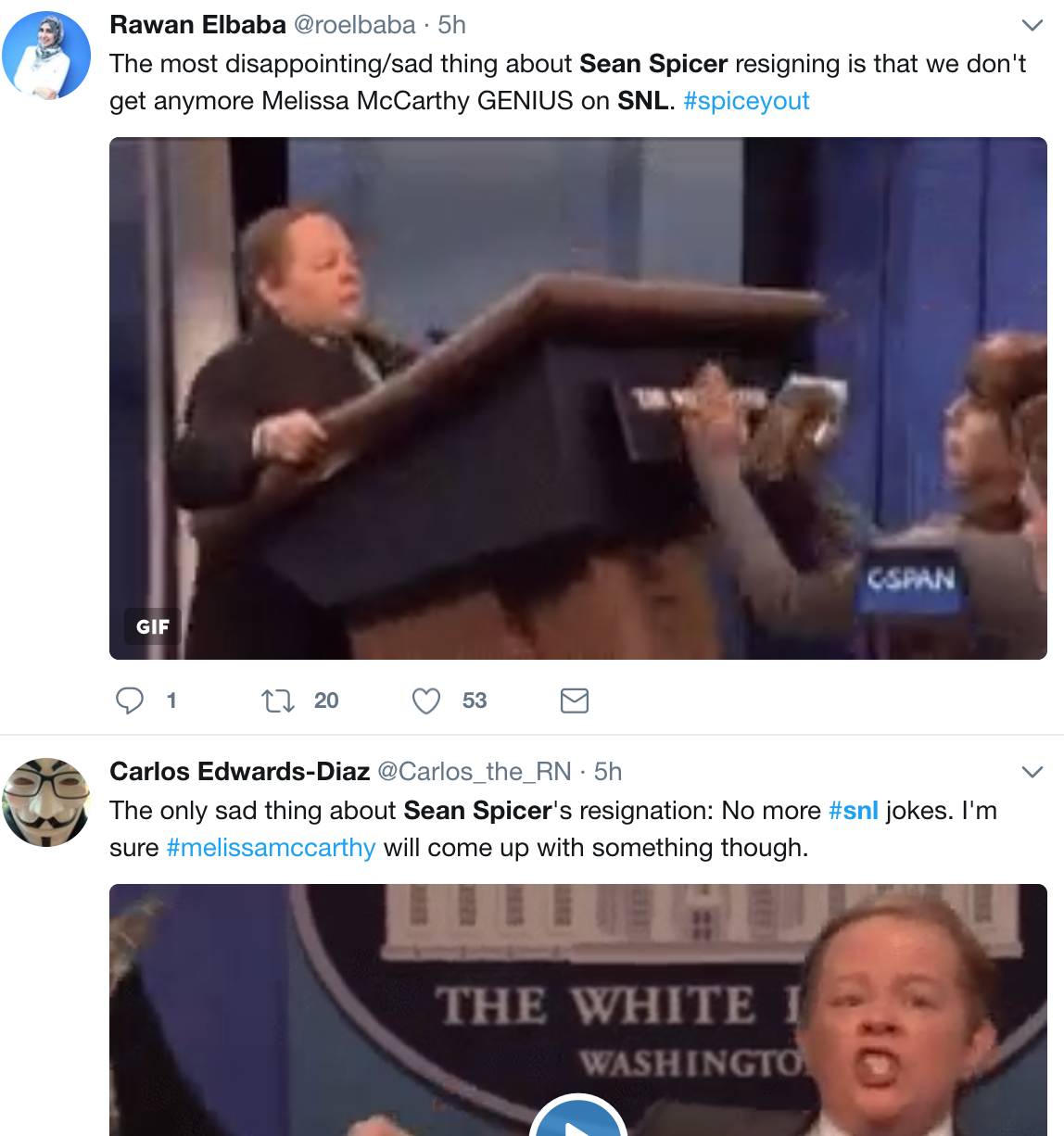
Task: Expand options chevron on Carlos's tweet
Action: (1032, 772)
